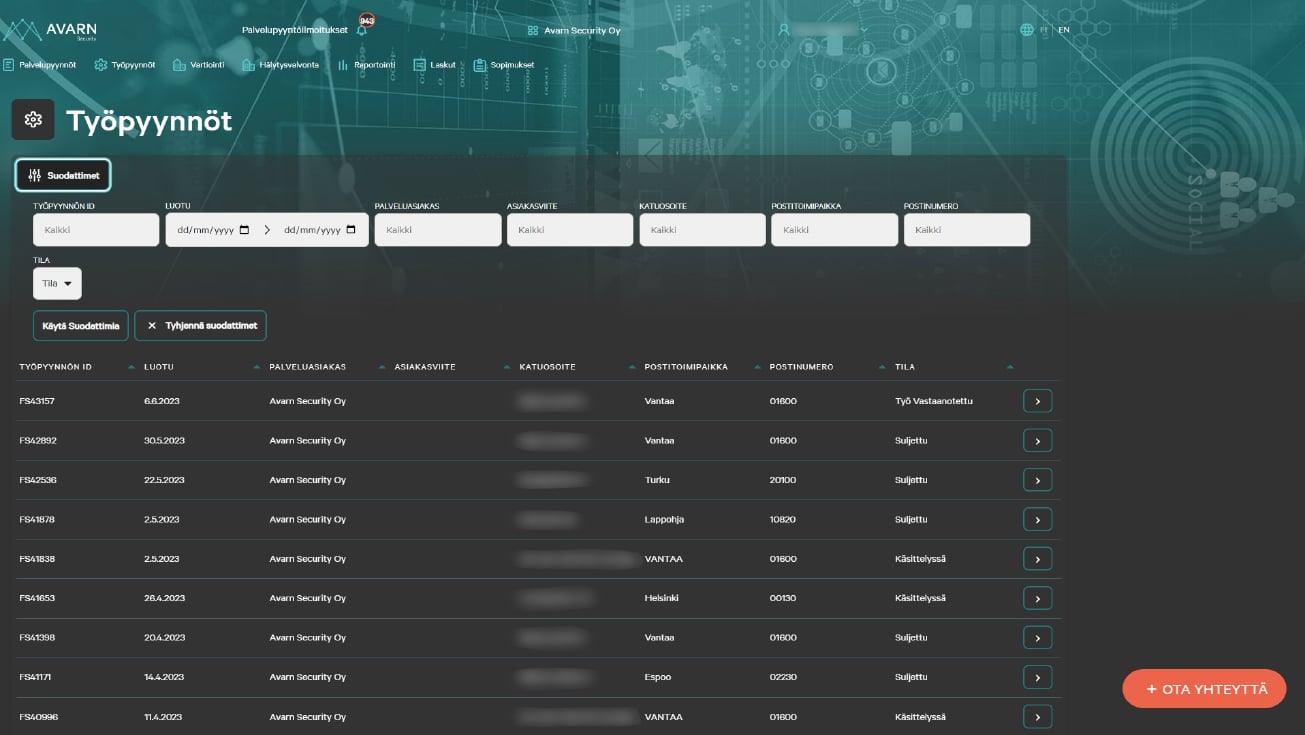Click the Avarn Security logo
The width and height of the screenshot is (1305, 735).
[x=50, y=30]
